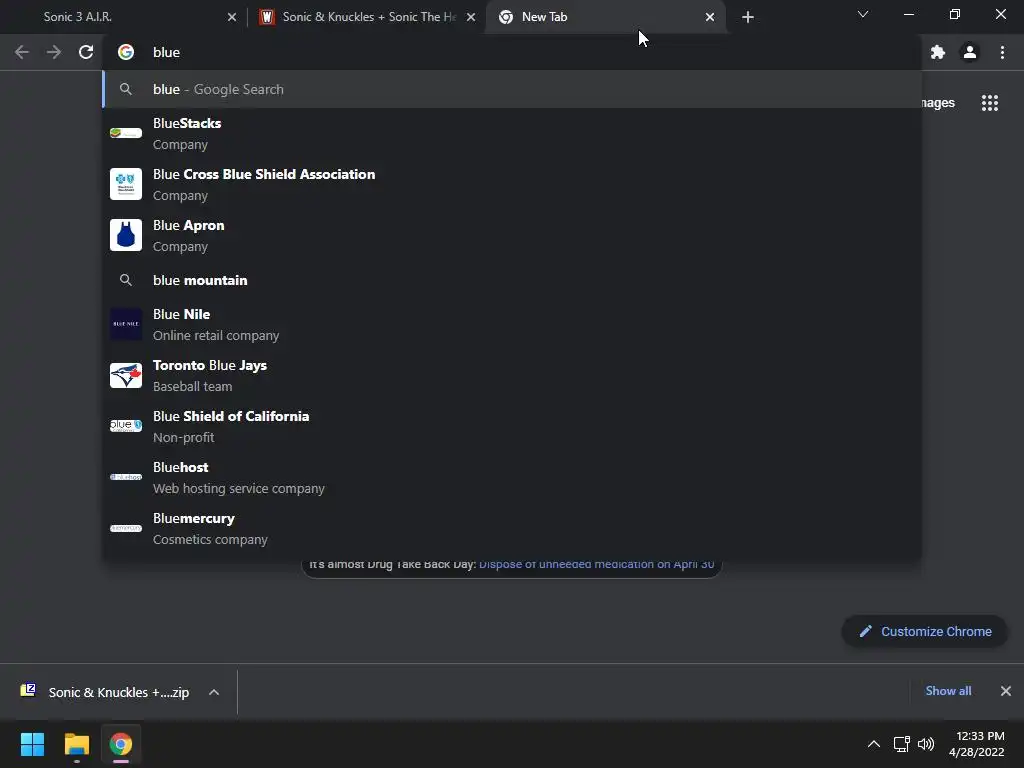Click the Blue Shield of California logo
Viewport: 1024px width, 768px height.
tap(126, 426)
